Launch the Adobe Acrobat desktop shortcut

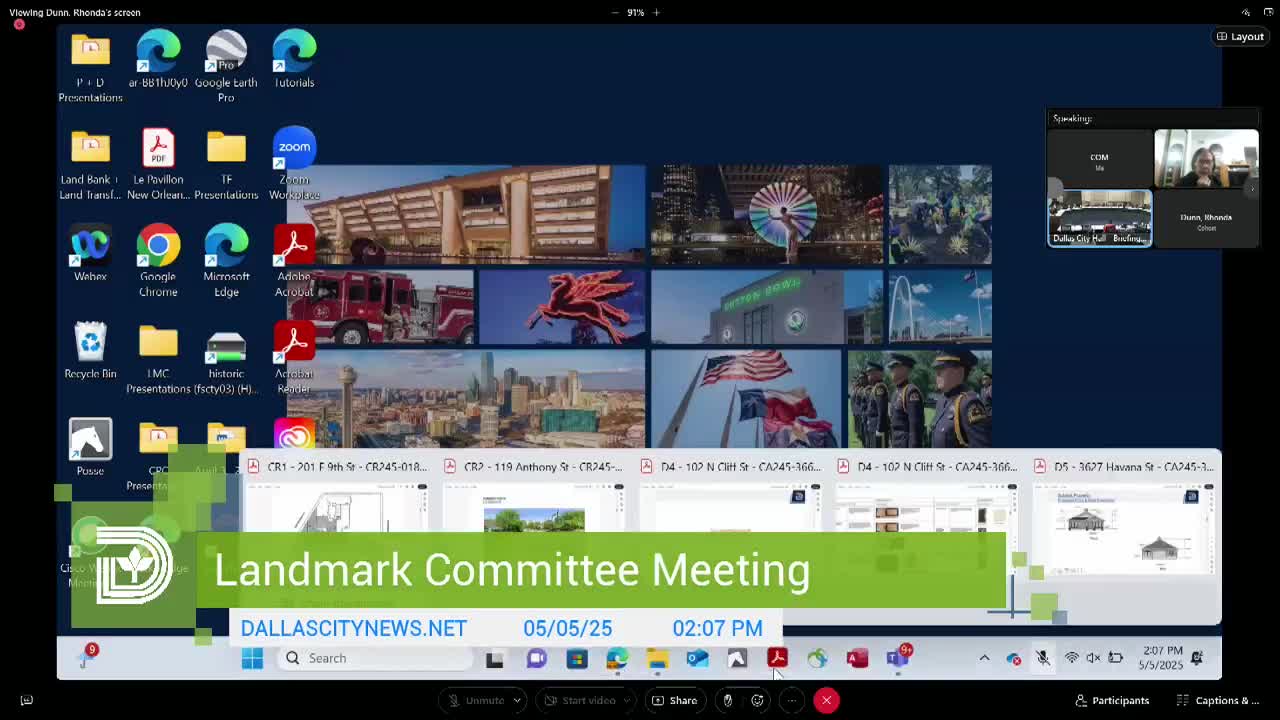(x=294, y=262)
